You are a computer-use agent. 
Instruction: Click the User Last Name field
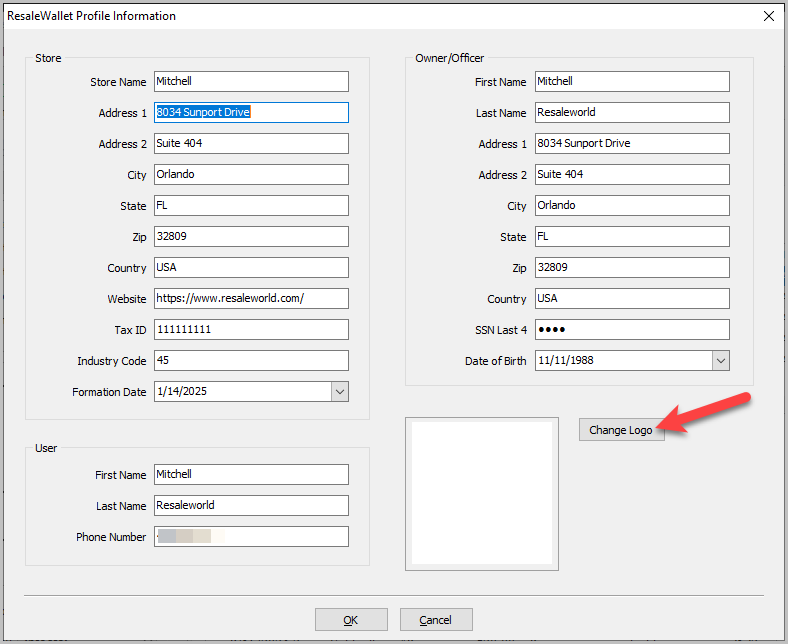tap(251, 506)
